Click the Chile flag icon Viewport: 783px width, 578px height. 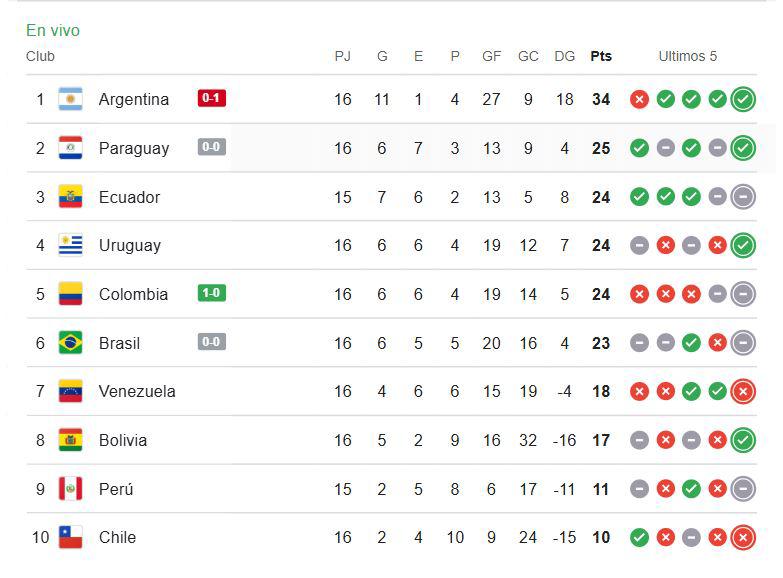70,537
